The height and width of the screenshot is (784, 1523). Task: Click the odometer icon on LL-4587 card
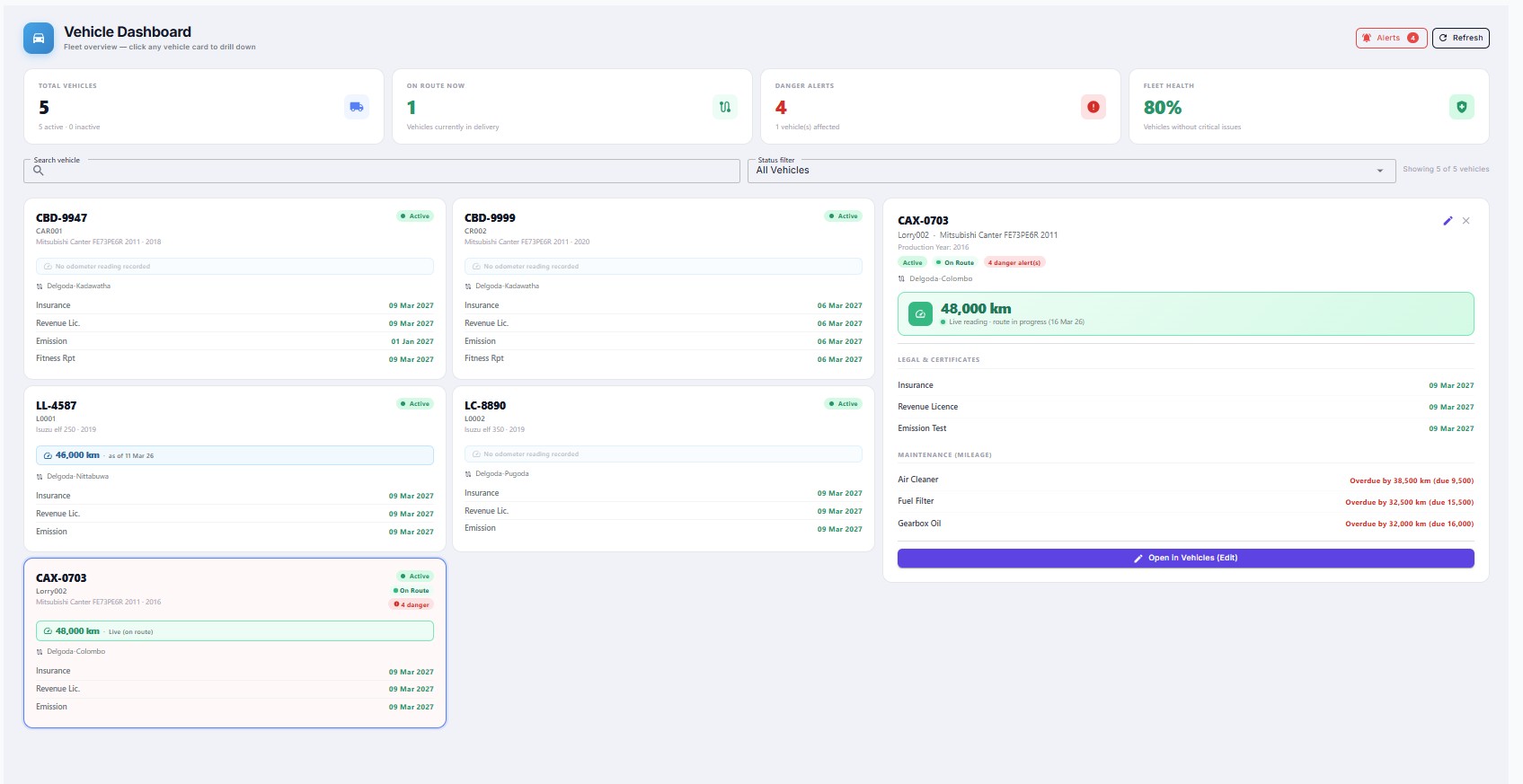tap(48, 455)
